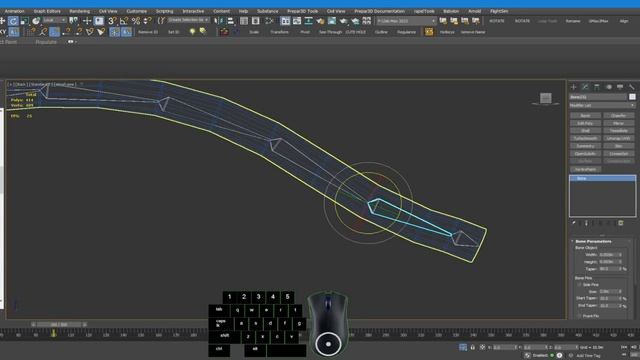Screen dimensions: 640x360
Task: Click the time slider frame indicator
Action: pos(59,324)
